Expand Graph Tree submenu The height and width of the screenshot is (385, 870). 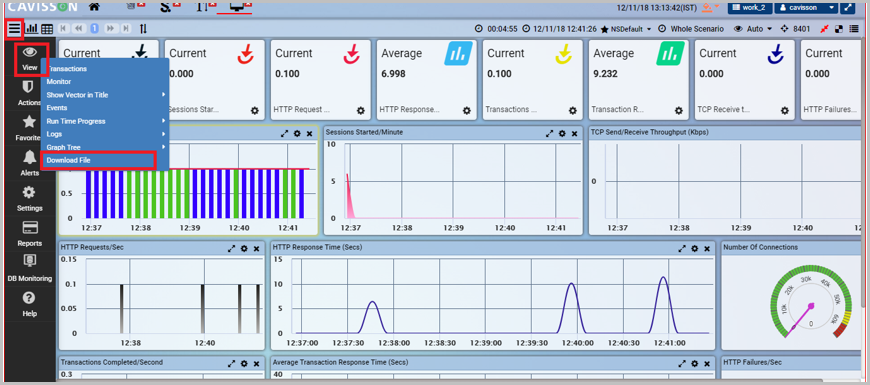click(x=104, y=147)
